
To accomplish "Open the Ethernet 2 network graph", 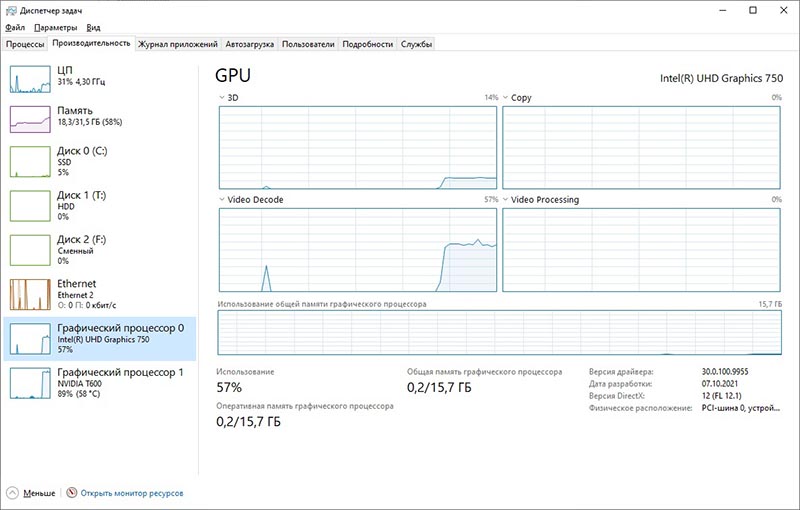I will 29,294.
